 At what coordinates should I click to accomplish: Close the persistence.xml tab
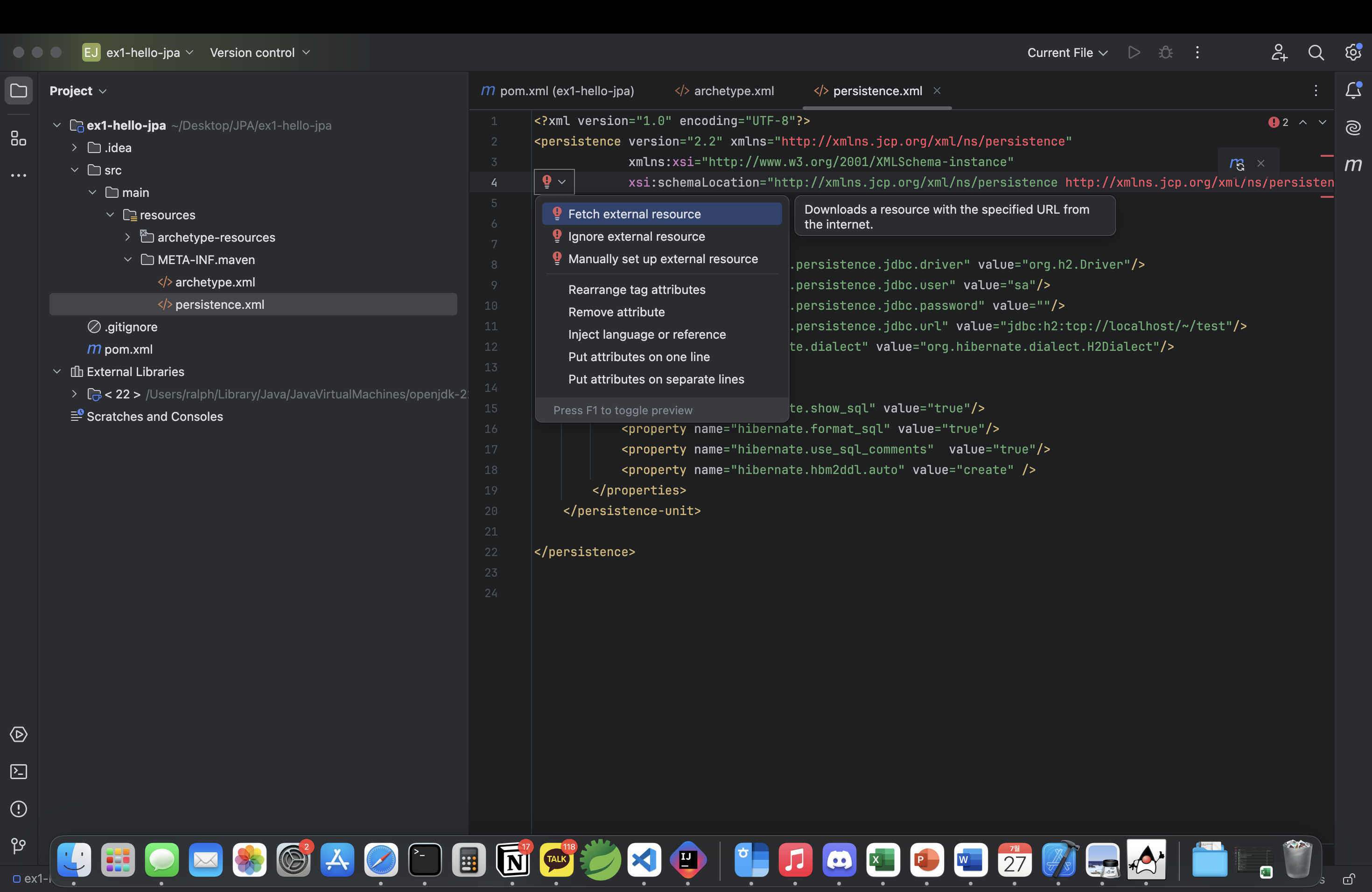pyautogui.click(x=938, y=91)
